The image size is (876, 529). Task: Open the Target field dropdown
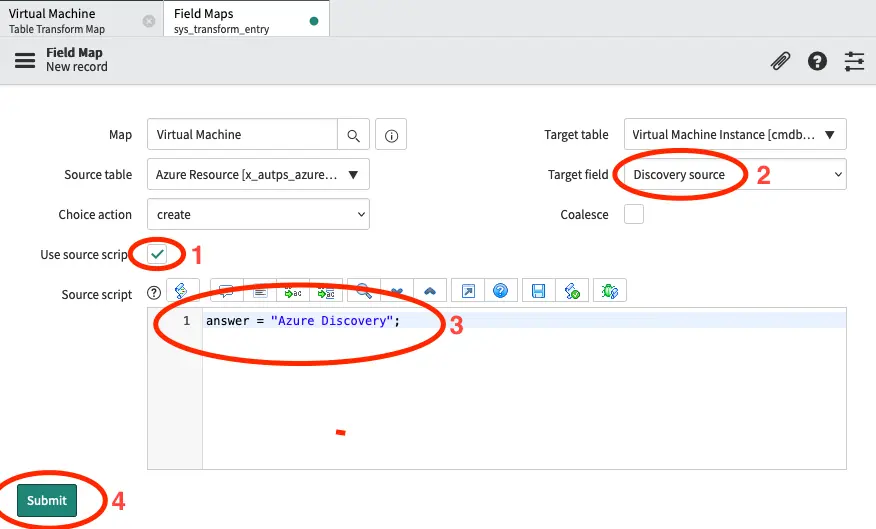tap(735, 174)
